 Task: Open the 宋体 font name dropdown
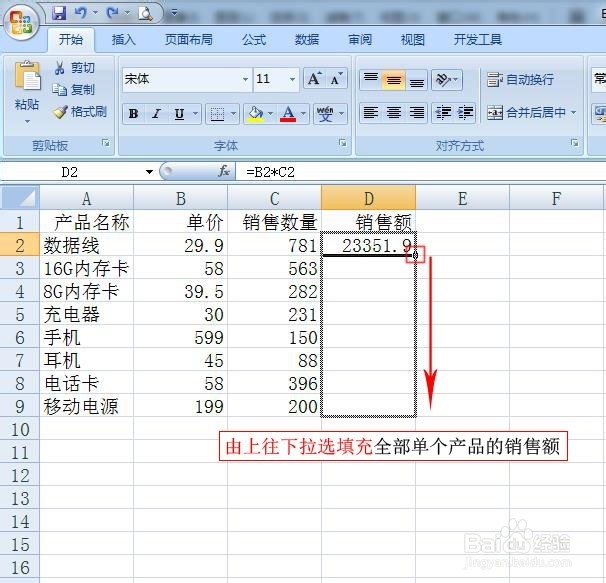pyautogui.click(x=245, y=80)
